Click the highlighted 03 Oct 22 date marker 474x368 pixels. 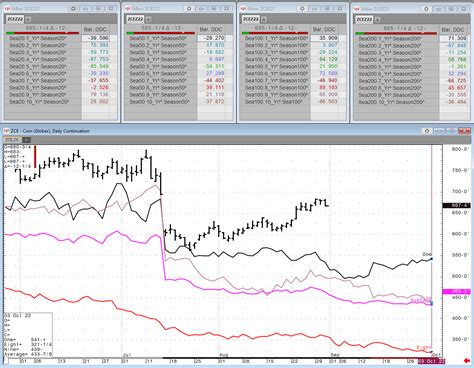(432, 361)
